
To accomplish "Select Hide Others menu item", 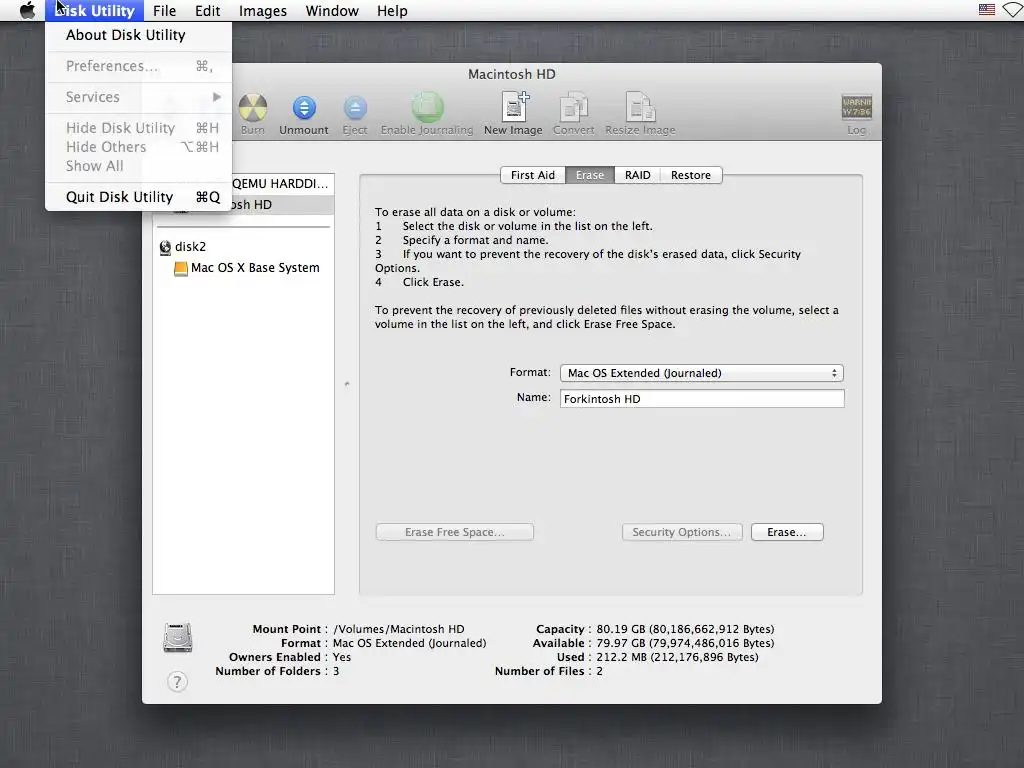I will [138, 147].
